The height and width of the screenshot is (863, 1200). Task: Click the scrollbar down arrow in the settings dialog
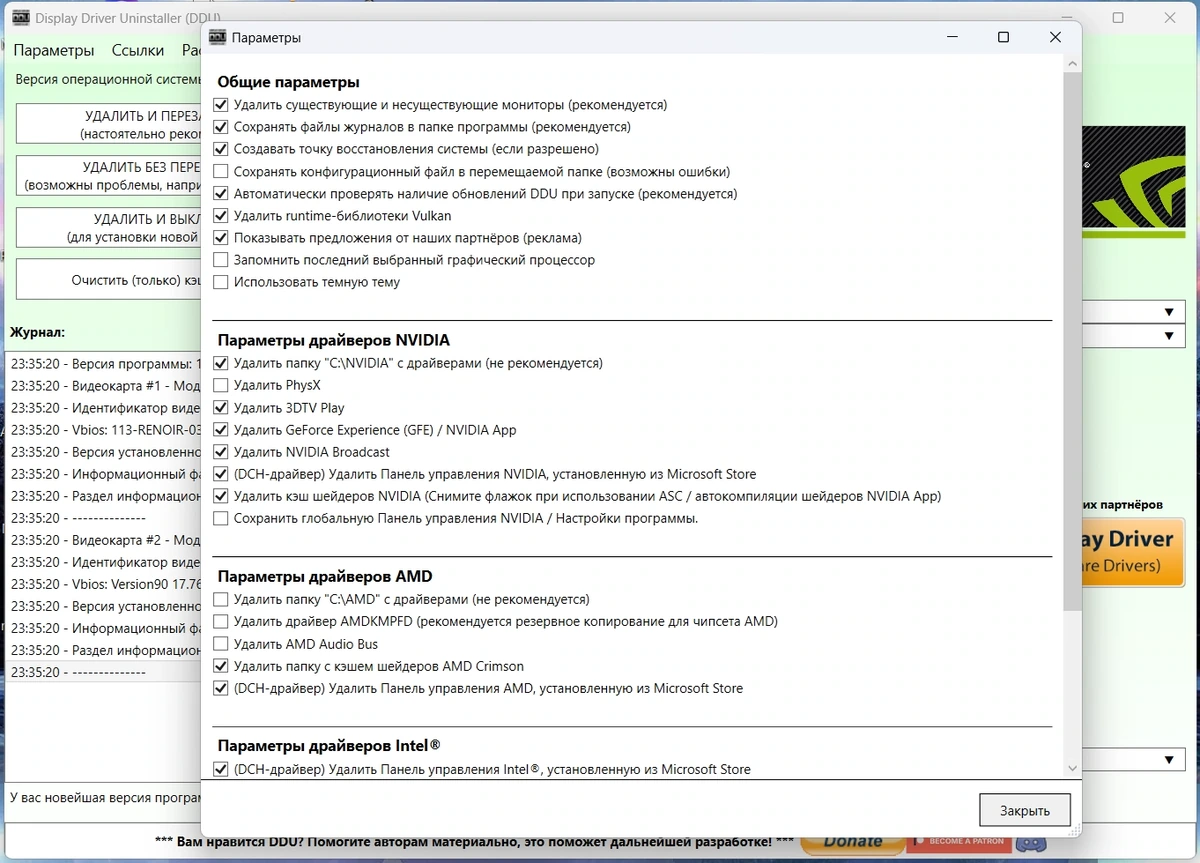[x=1072, y=768]
